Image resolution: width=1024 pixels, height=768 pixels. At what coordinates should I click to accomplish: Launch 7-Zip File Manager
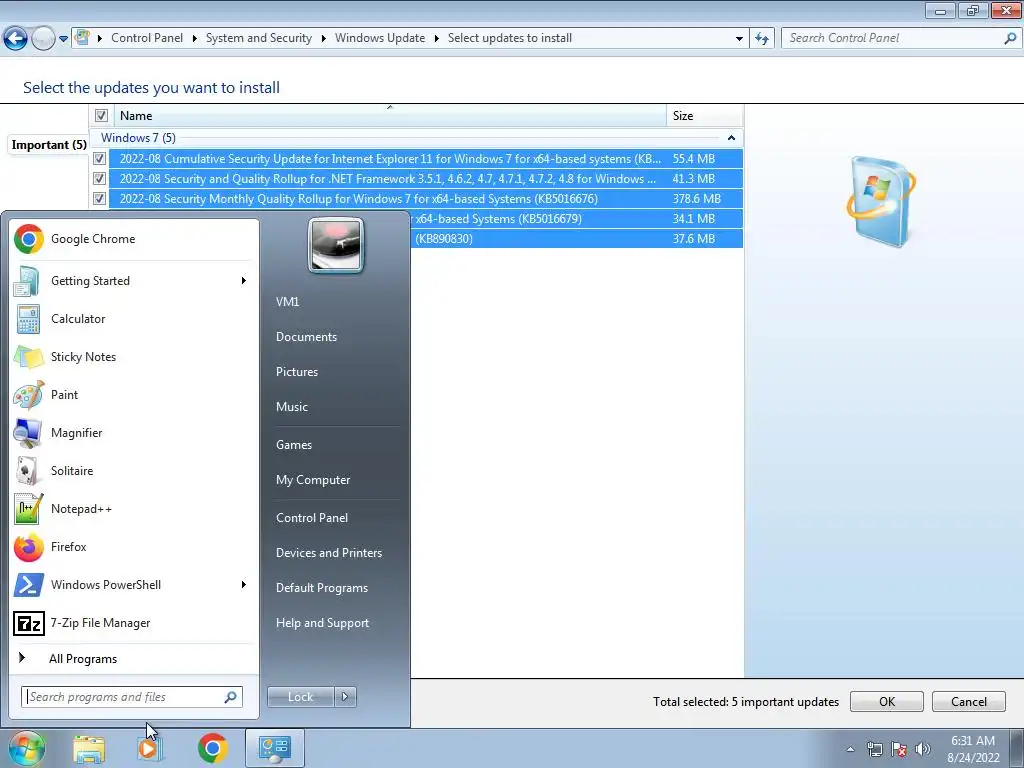point(134,623)
